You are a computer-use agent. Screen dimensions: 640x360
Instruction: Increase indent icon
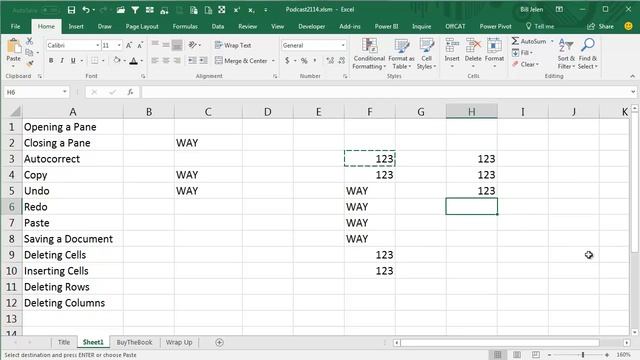point(203,61)
